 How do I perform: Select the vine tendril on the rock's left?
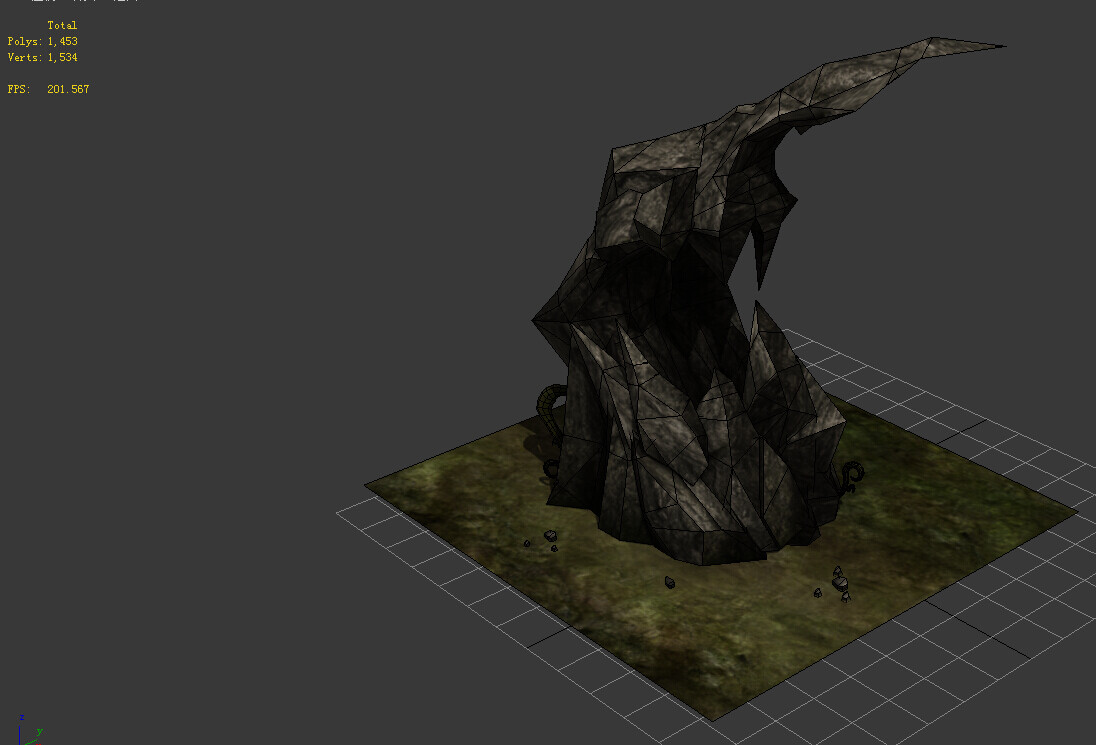tap(549, 400)
